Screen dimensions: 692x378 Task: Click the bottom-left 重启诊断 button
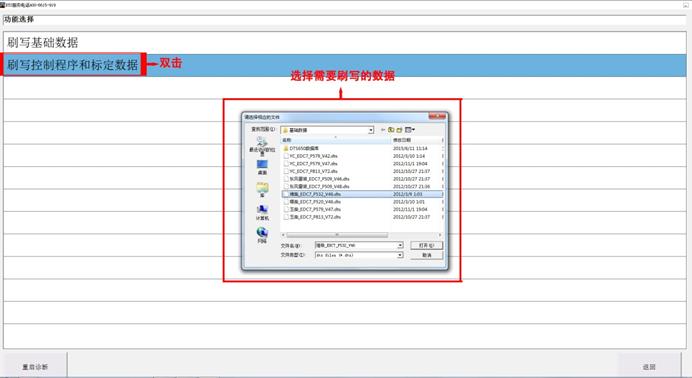pos(35,367)
